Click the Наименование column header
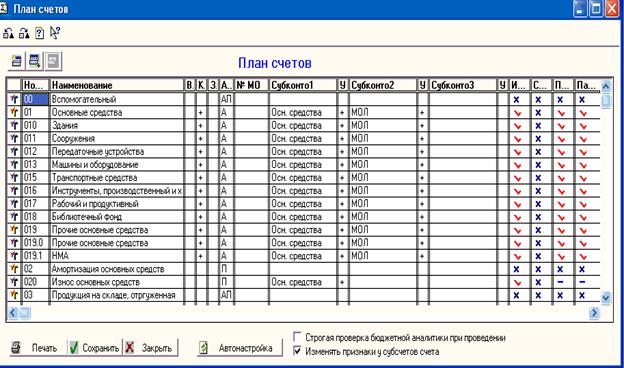 (x=117, y=85)
